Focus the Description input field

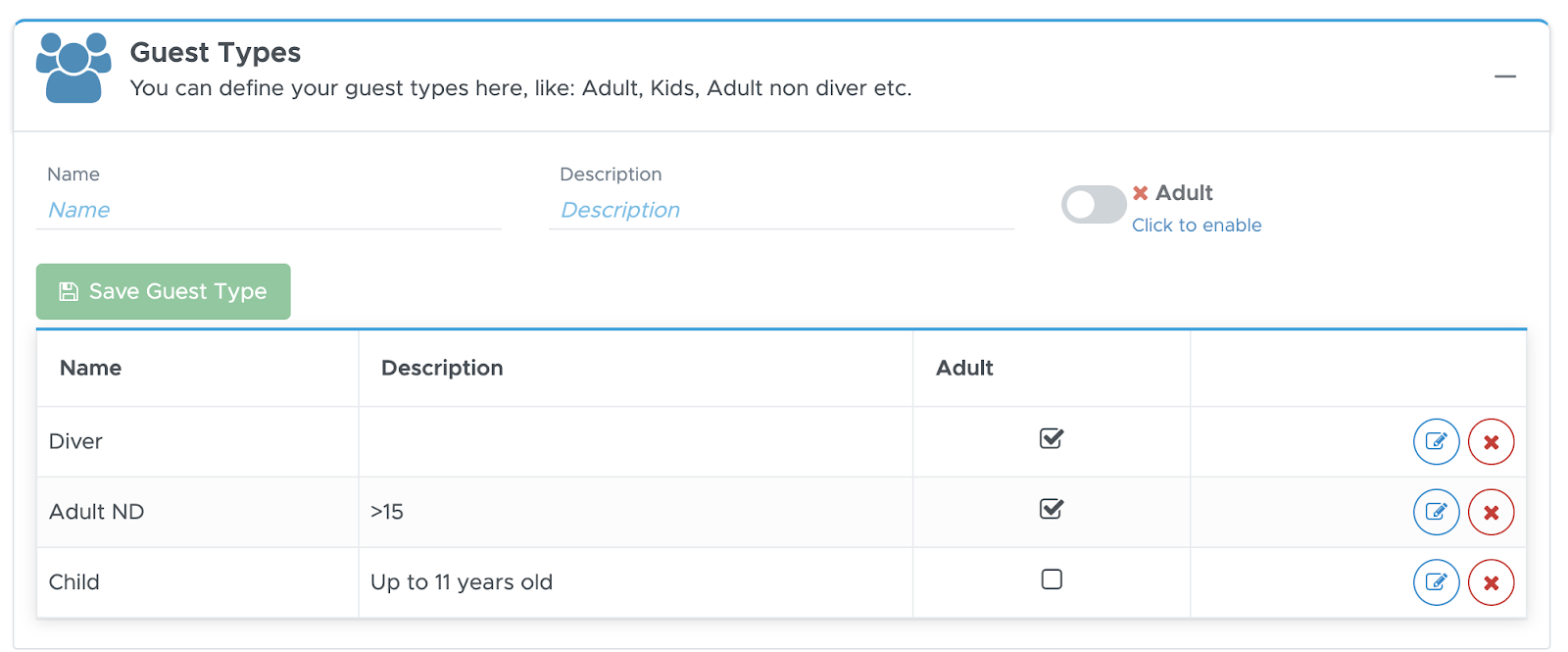tap(781, 210)
